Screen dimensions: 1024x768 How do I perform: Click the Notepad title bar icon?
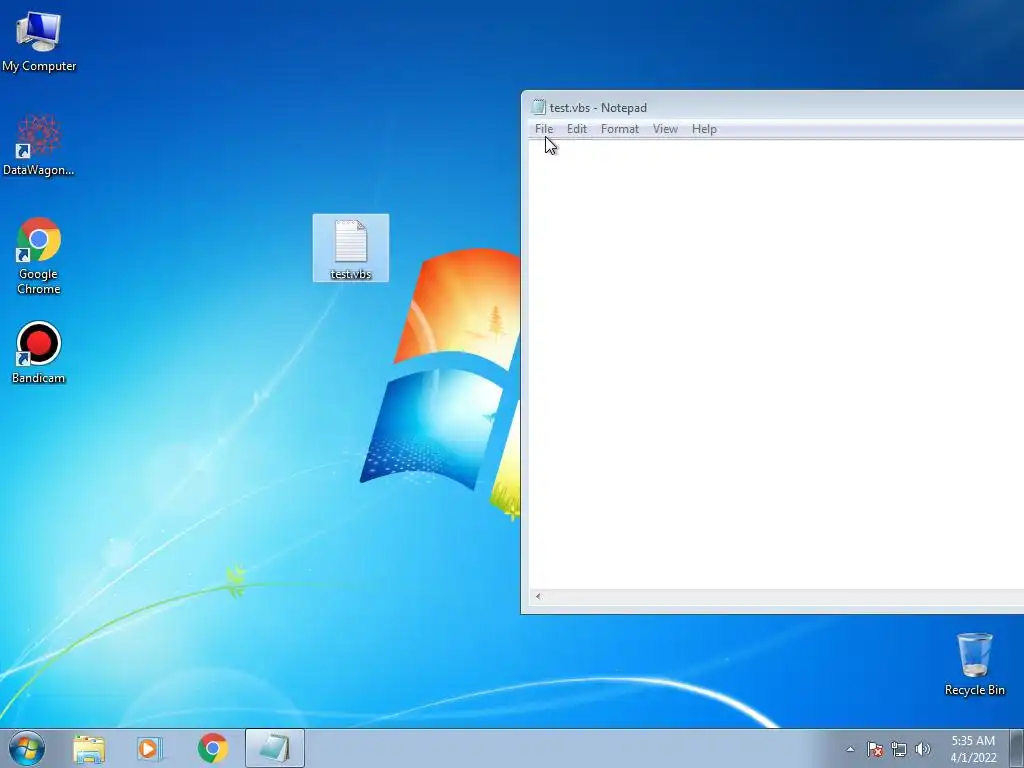point(538,107)
